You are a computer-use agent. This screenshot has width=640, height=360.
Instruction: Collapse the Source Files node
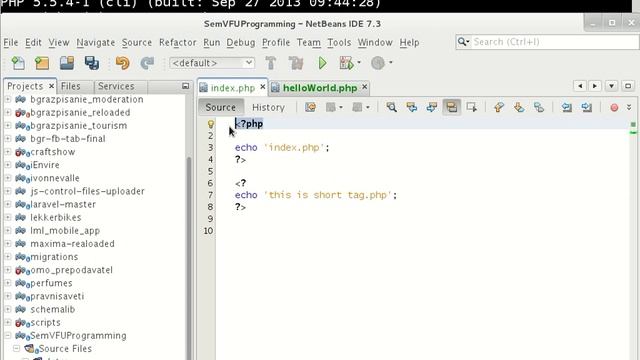click(16, 349)
